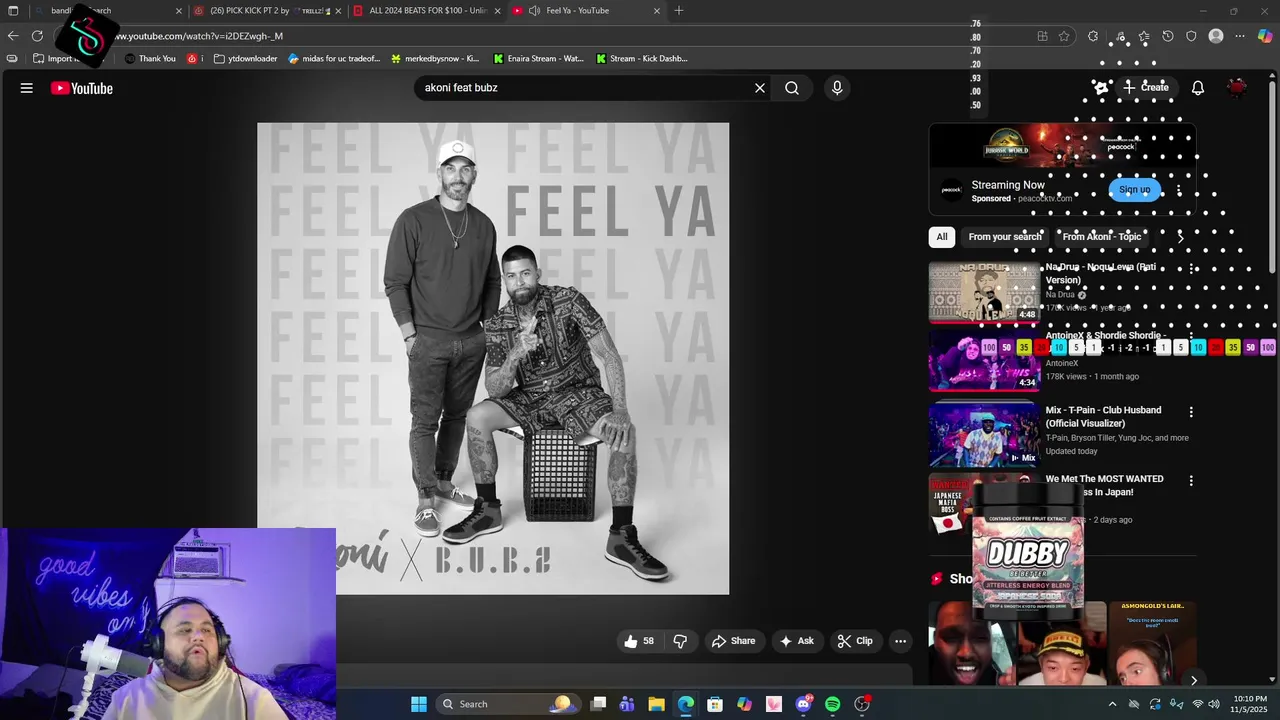Open the Thank You bookmark

[x=150, y=59]
